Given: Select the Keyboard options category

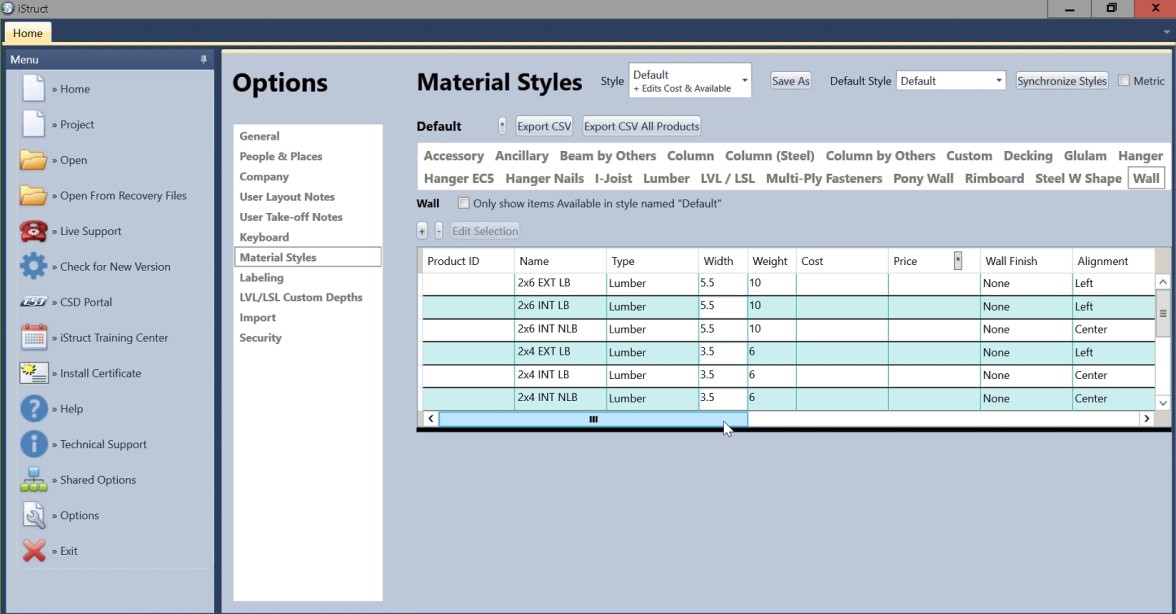Looking at the screenshot, I should 264,237.
